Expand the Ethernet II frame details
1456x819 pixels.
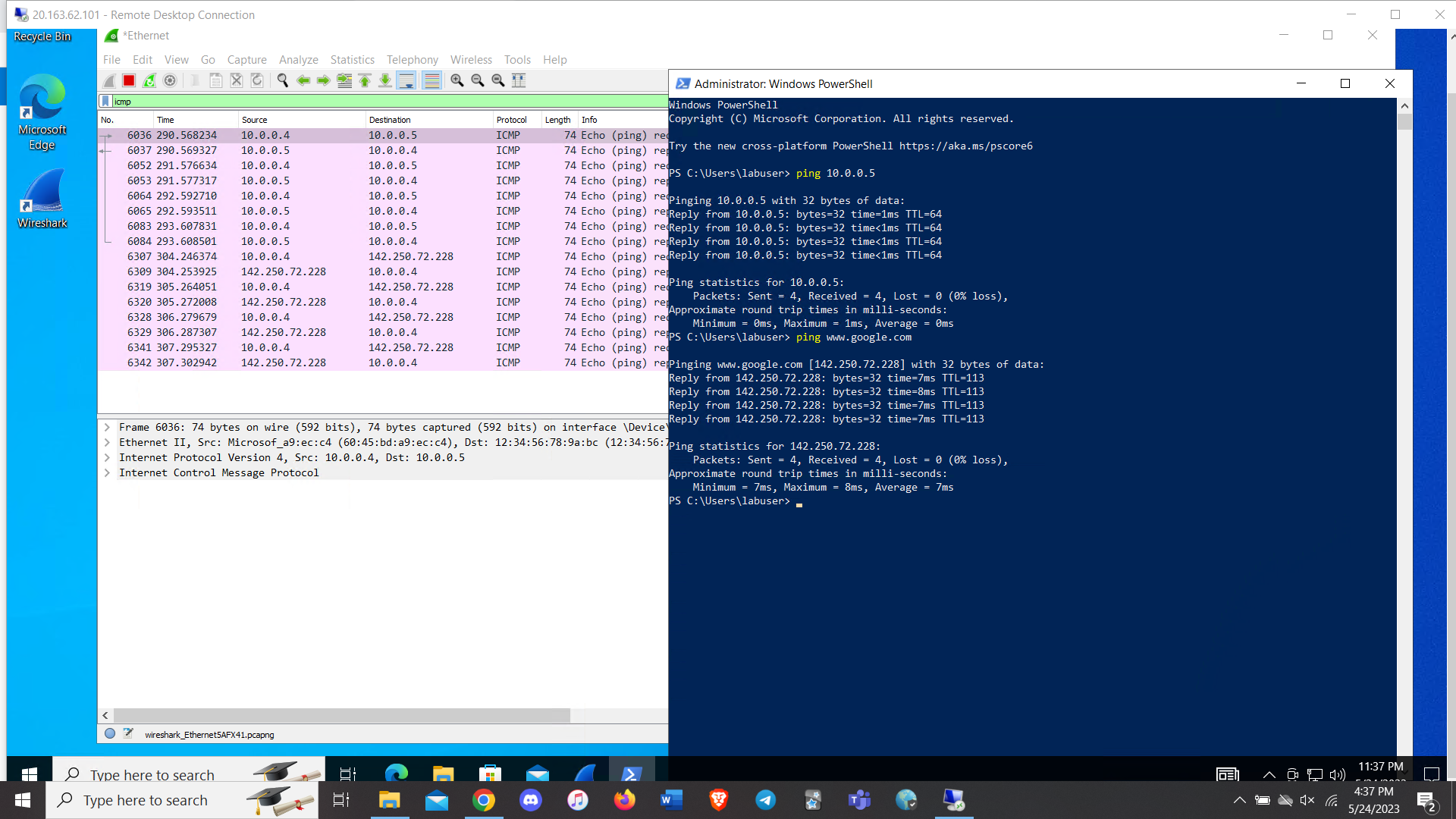[107, 442]
